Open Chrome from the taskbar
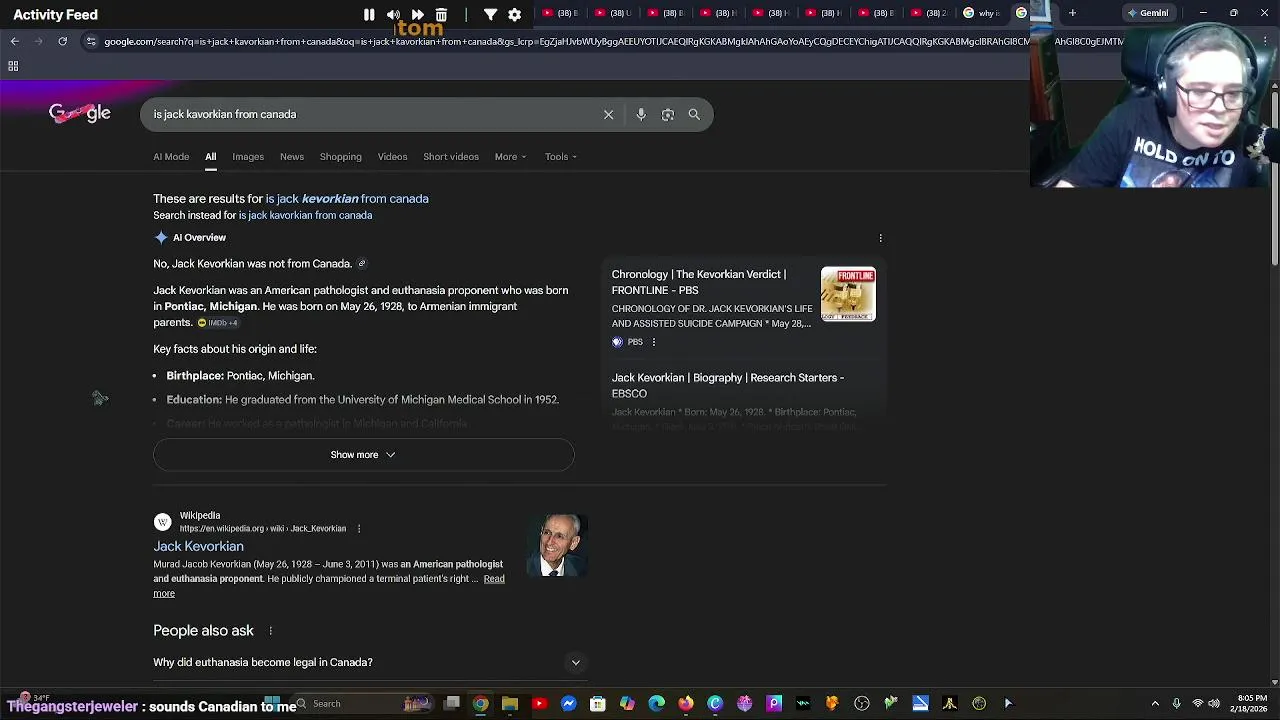Viewport: 1280px width, 720px height. [481, 704]
